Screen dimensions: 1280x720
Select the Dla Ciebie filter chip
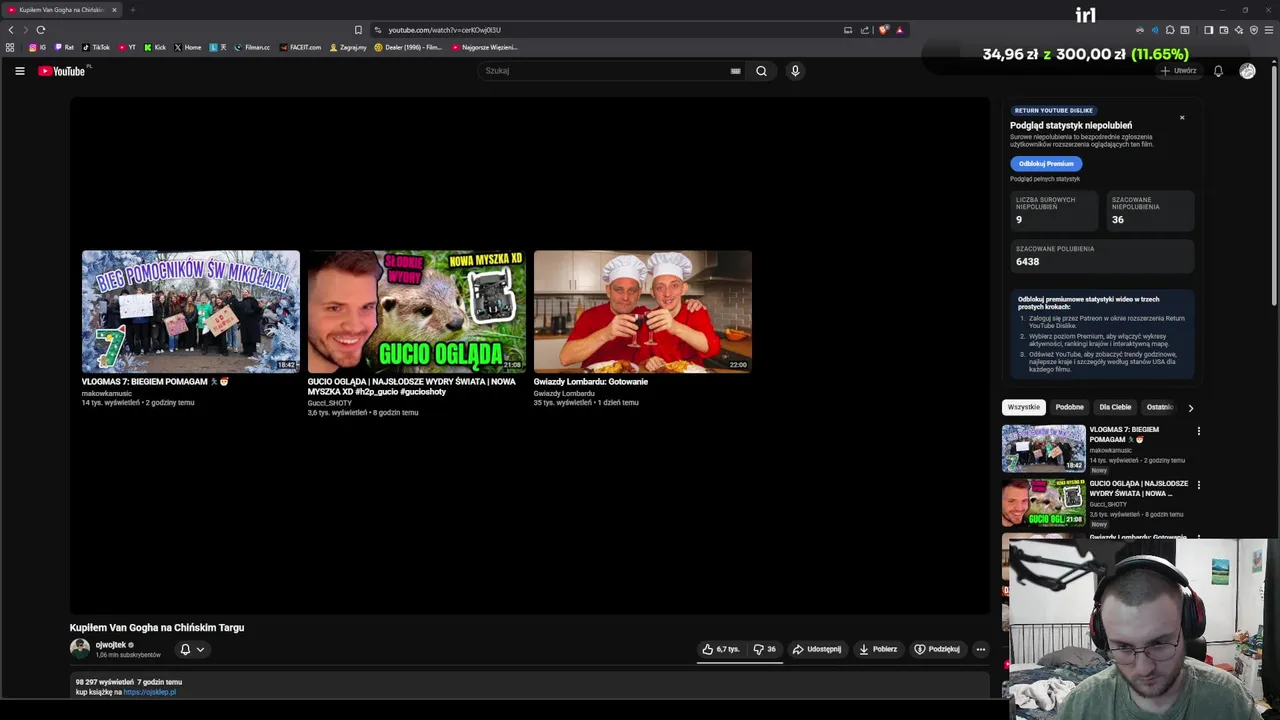(x=1115, y=407)
